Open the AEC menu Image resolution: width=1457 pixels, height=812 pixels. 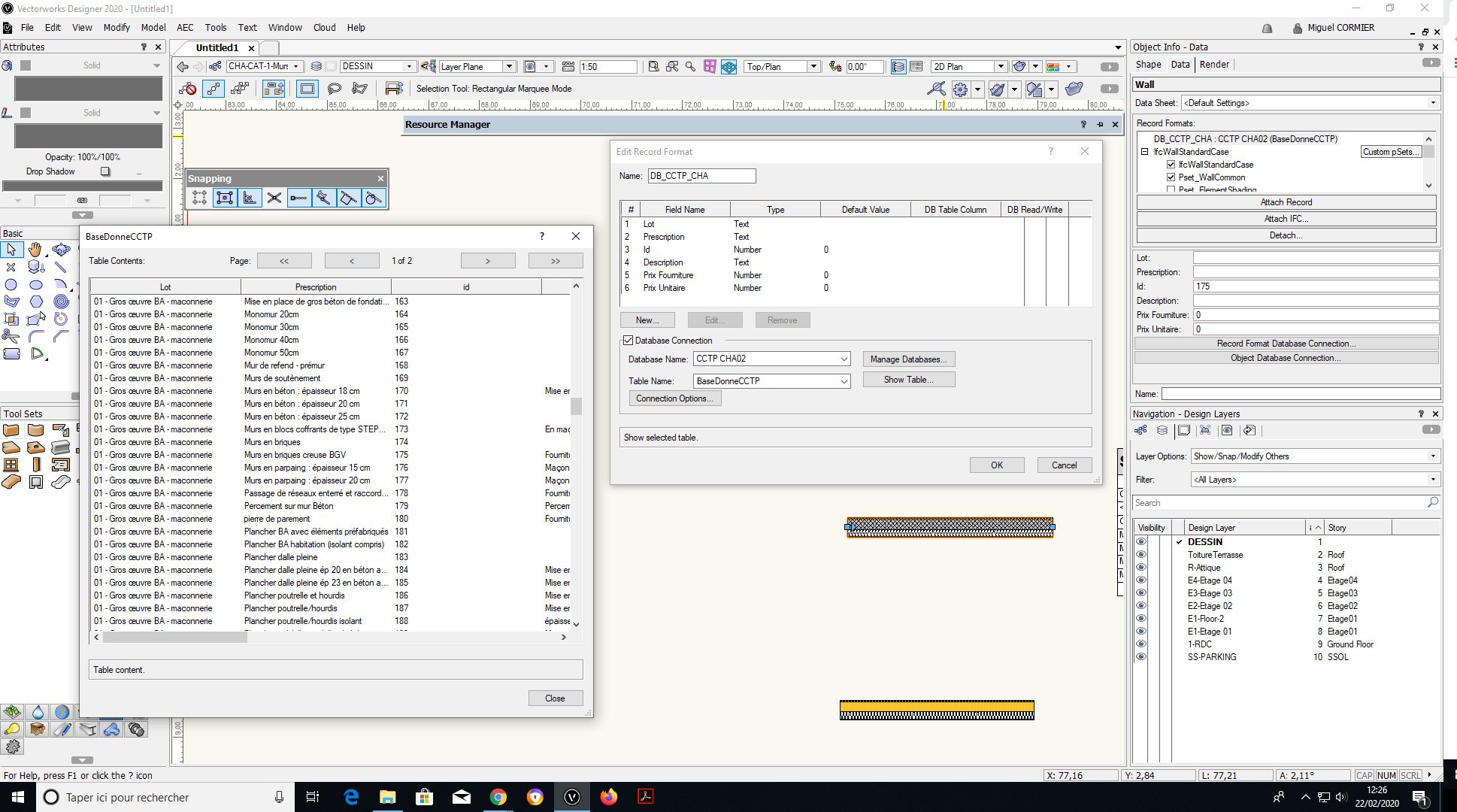pyautogui.click(x=185, y=28)
